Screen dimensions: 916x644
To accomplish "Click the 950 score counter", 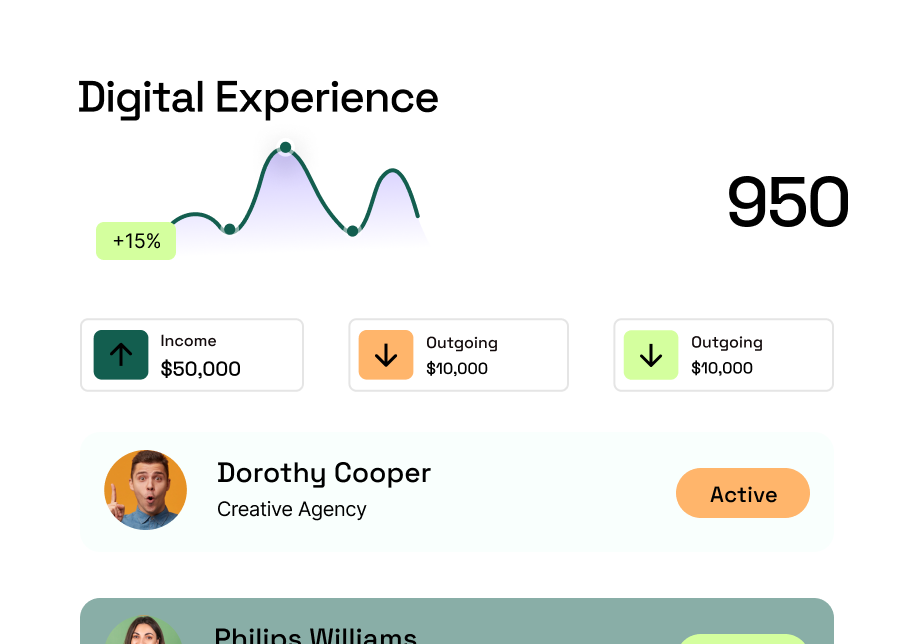I will [786, 202].
